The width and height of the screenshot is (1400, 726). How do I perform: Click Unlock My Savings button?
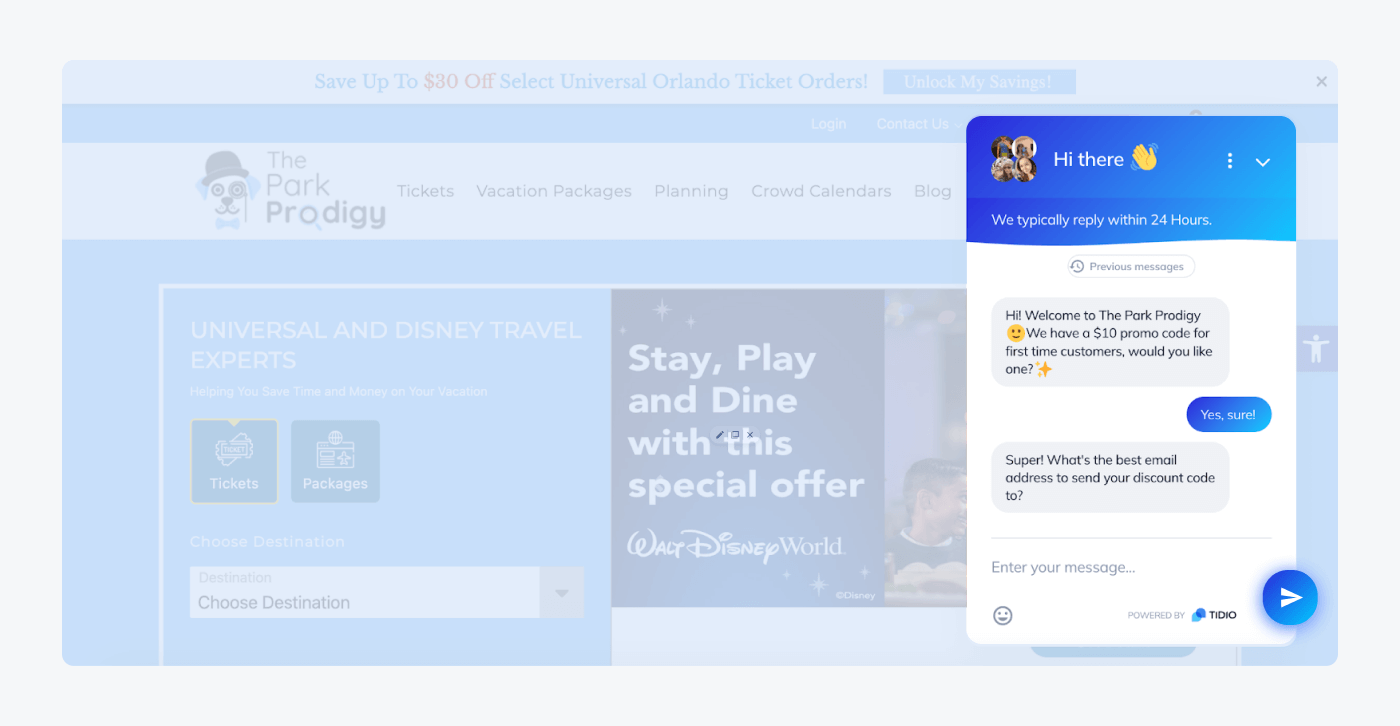979,82
